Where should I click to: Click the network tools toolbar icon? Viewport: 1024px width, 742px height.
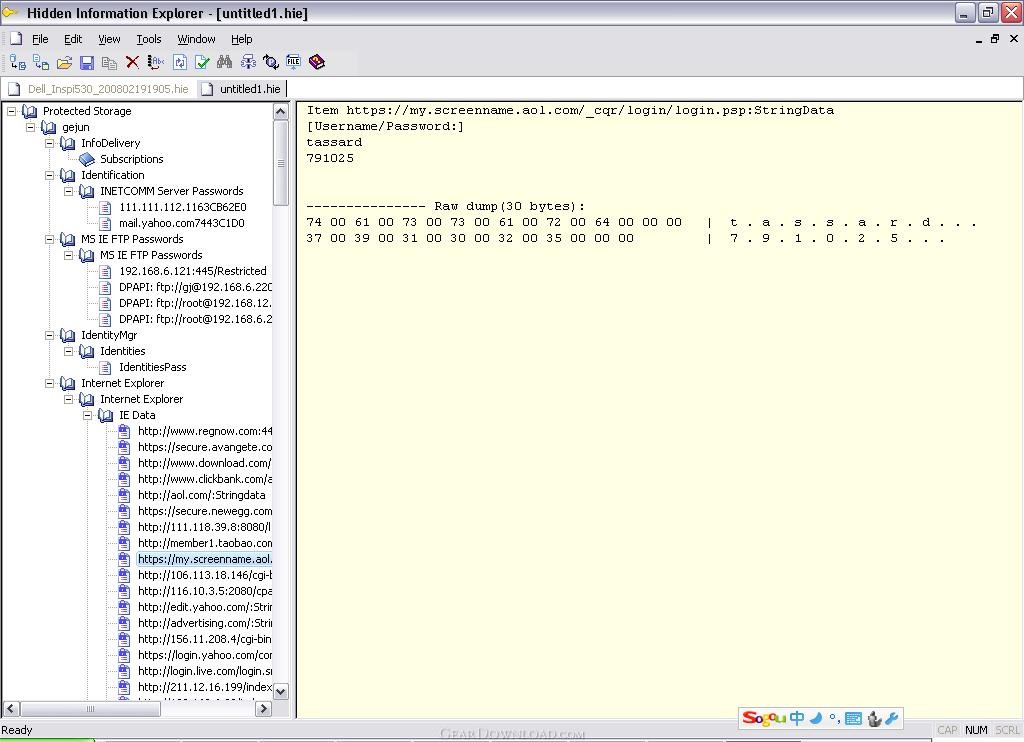coord(248,62)
